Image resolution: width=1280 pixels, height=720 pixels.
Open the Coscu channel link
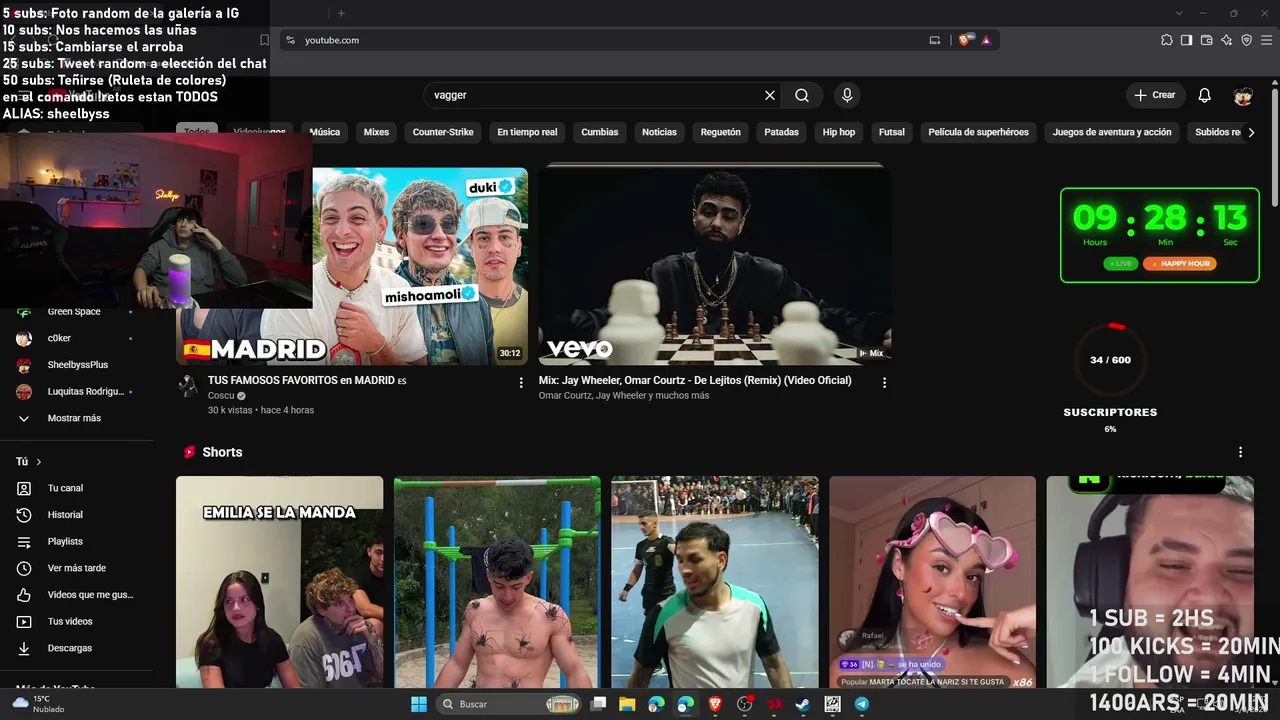click(221, 395)
